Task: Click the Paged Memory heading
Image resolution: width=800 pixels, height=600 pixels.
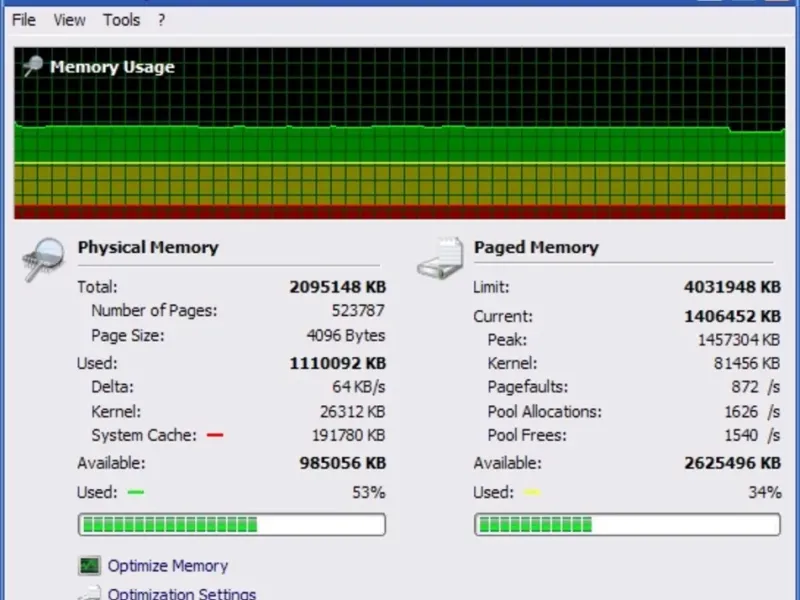Action: (x=536, y=247)
